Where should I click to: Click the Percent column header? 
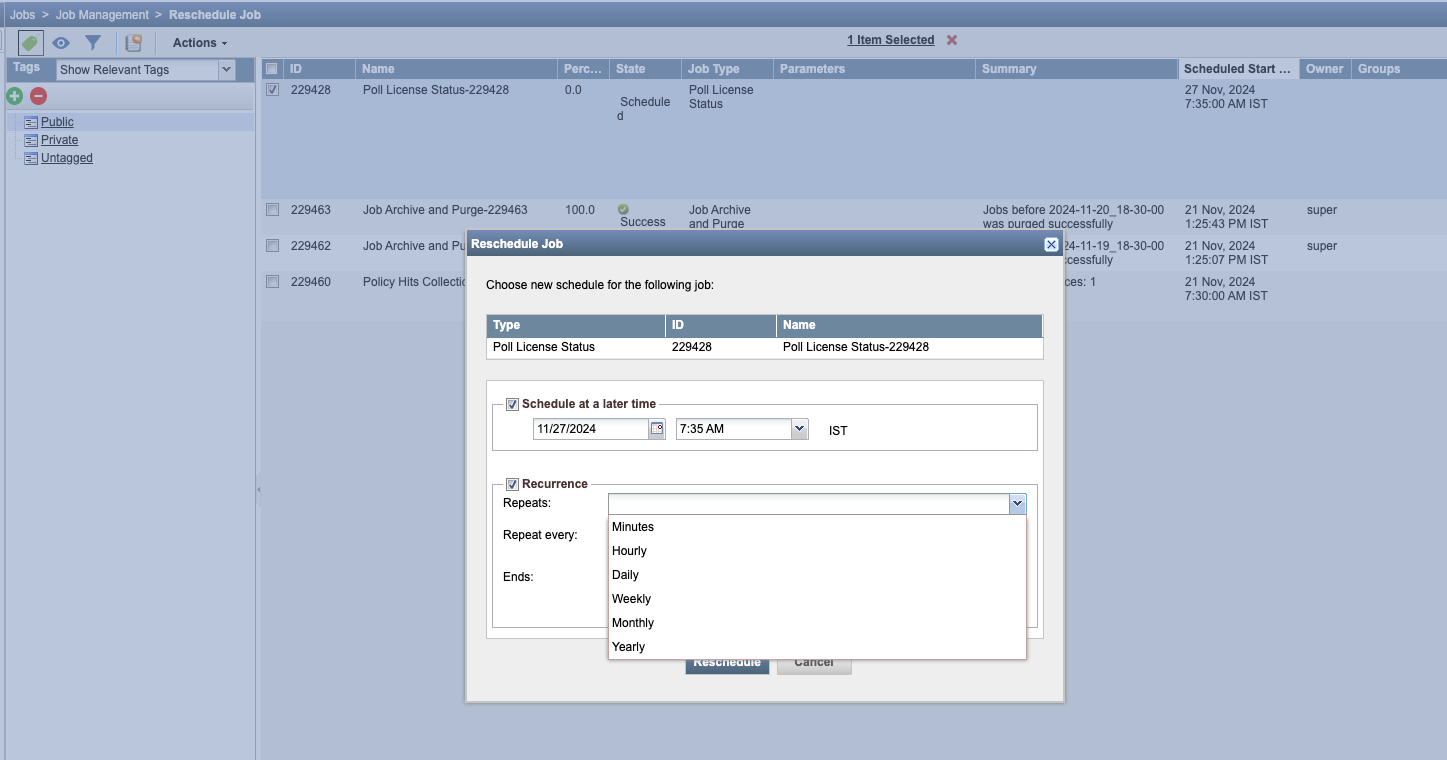pyautogui.click(x=583, y=69)
